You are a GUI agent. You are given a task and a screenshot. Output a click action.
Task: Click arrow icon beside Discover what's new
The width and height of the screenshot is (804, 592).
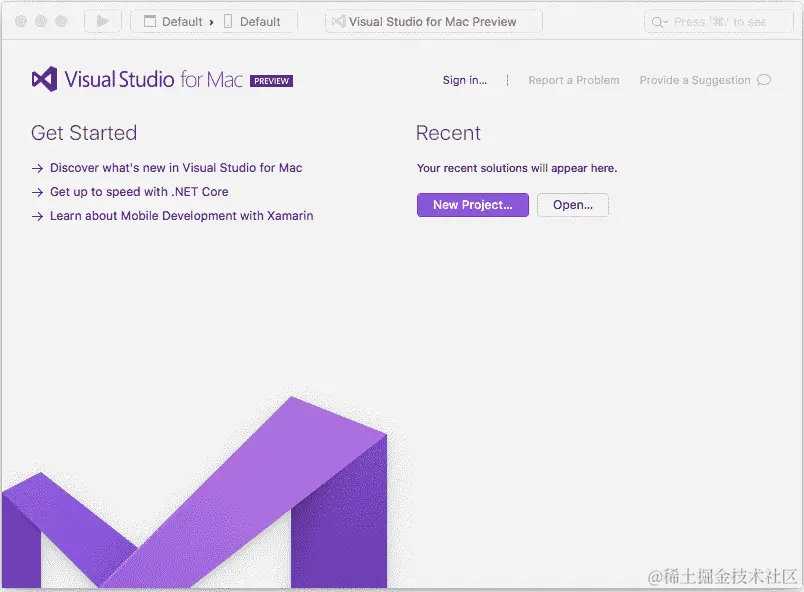(x=37, y=169)
